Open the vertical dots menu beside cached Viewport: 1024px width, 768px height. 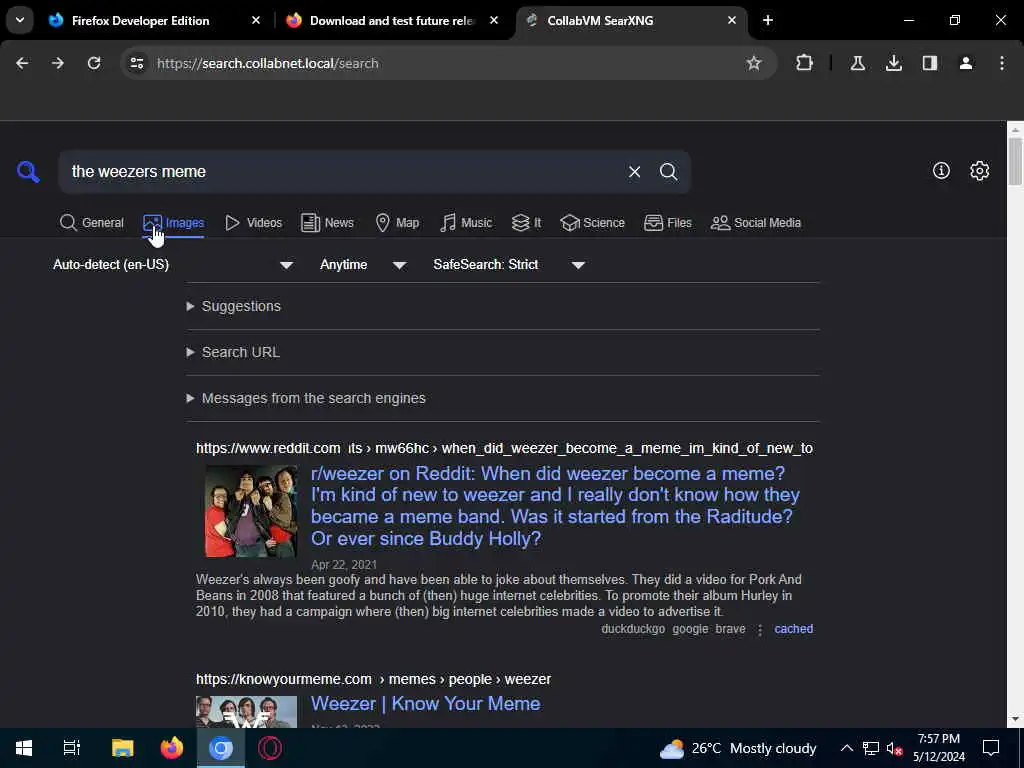pyautogui.click(x=760, y=630)
